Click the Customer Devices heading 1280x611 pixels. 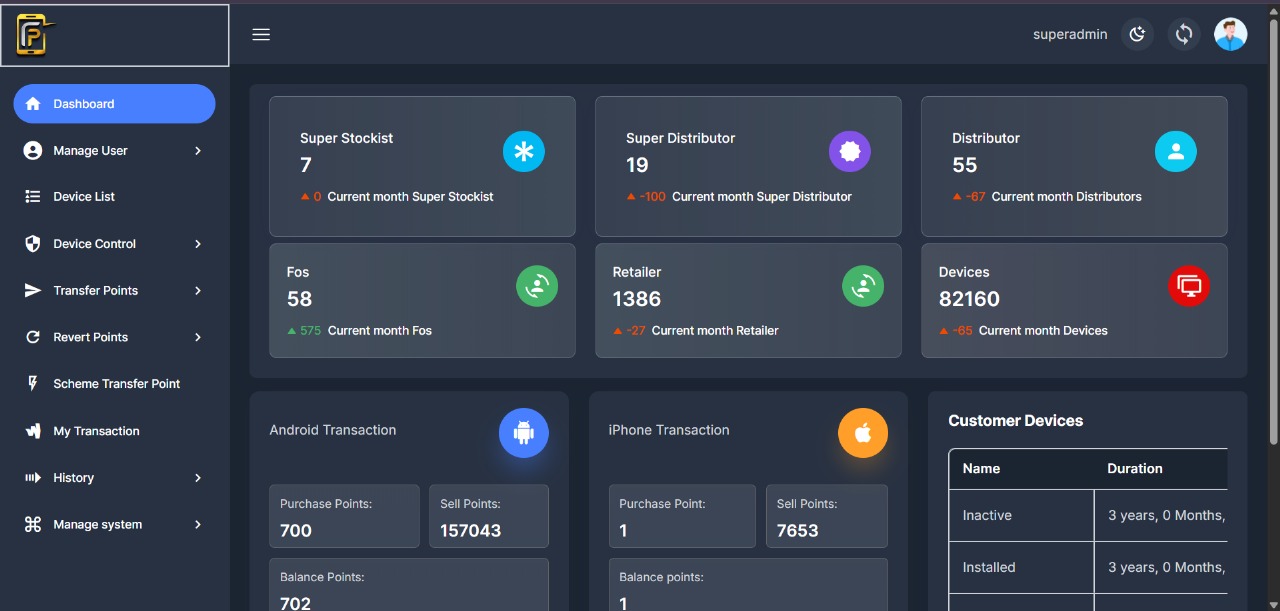(1016, 421)
